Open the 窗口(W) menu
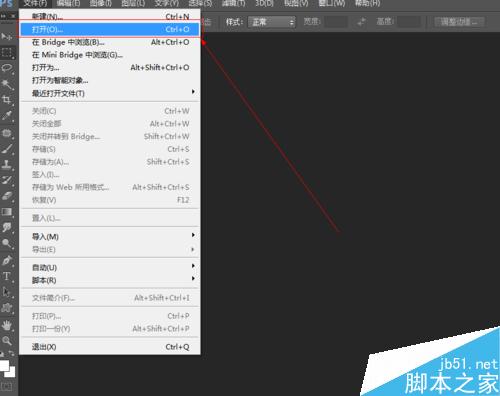The height and width of the screenshot is (396, 500). (x=332, y=3)
